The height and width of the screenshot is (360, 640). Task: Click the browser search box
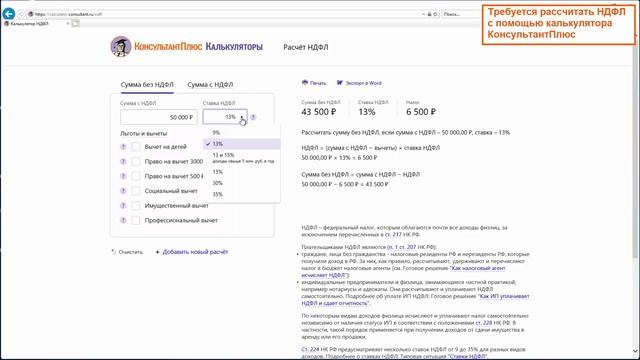pos(461,14)
